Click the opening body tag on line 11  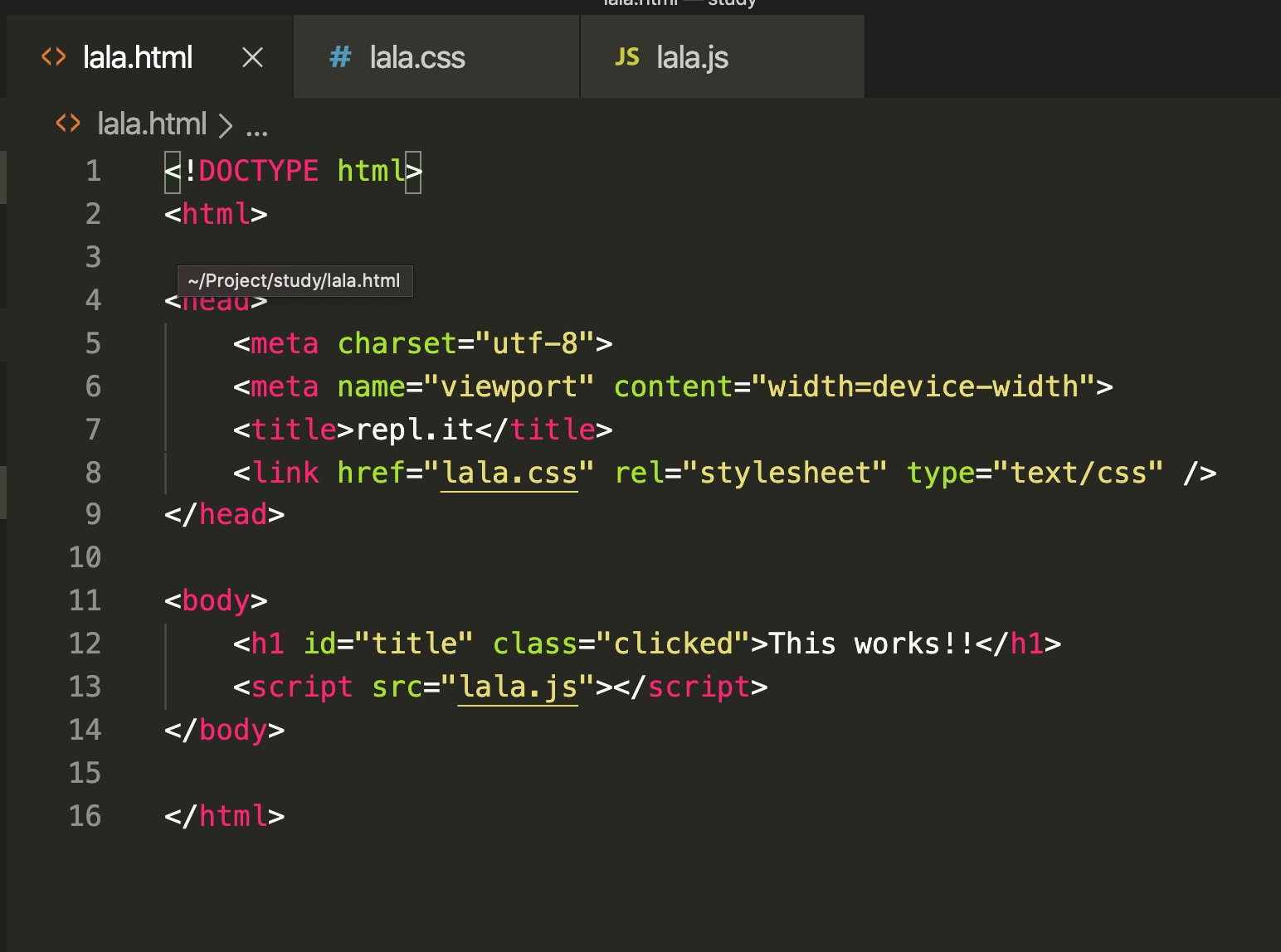[216, 600]
